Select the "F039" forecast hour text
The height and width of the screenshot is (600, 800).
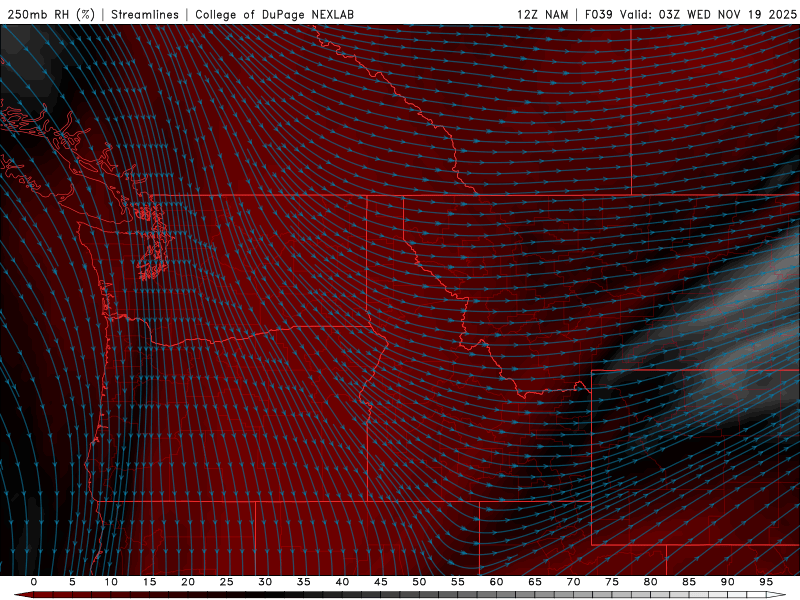[598, 14]
